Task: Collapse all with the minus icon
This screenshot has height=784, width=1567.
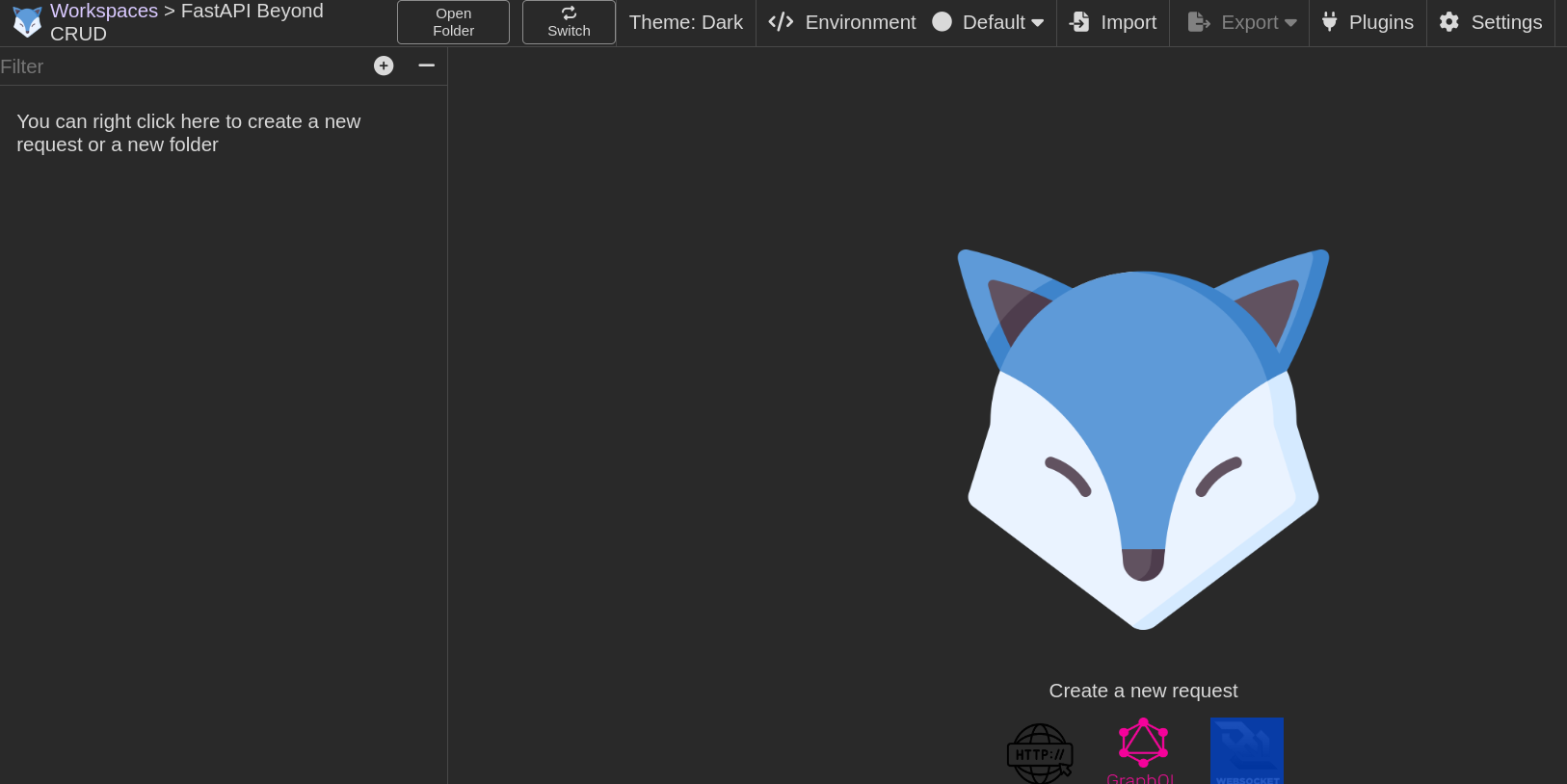Action: (427, 65)
